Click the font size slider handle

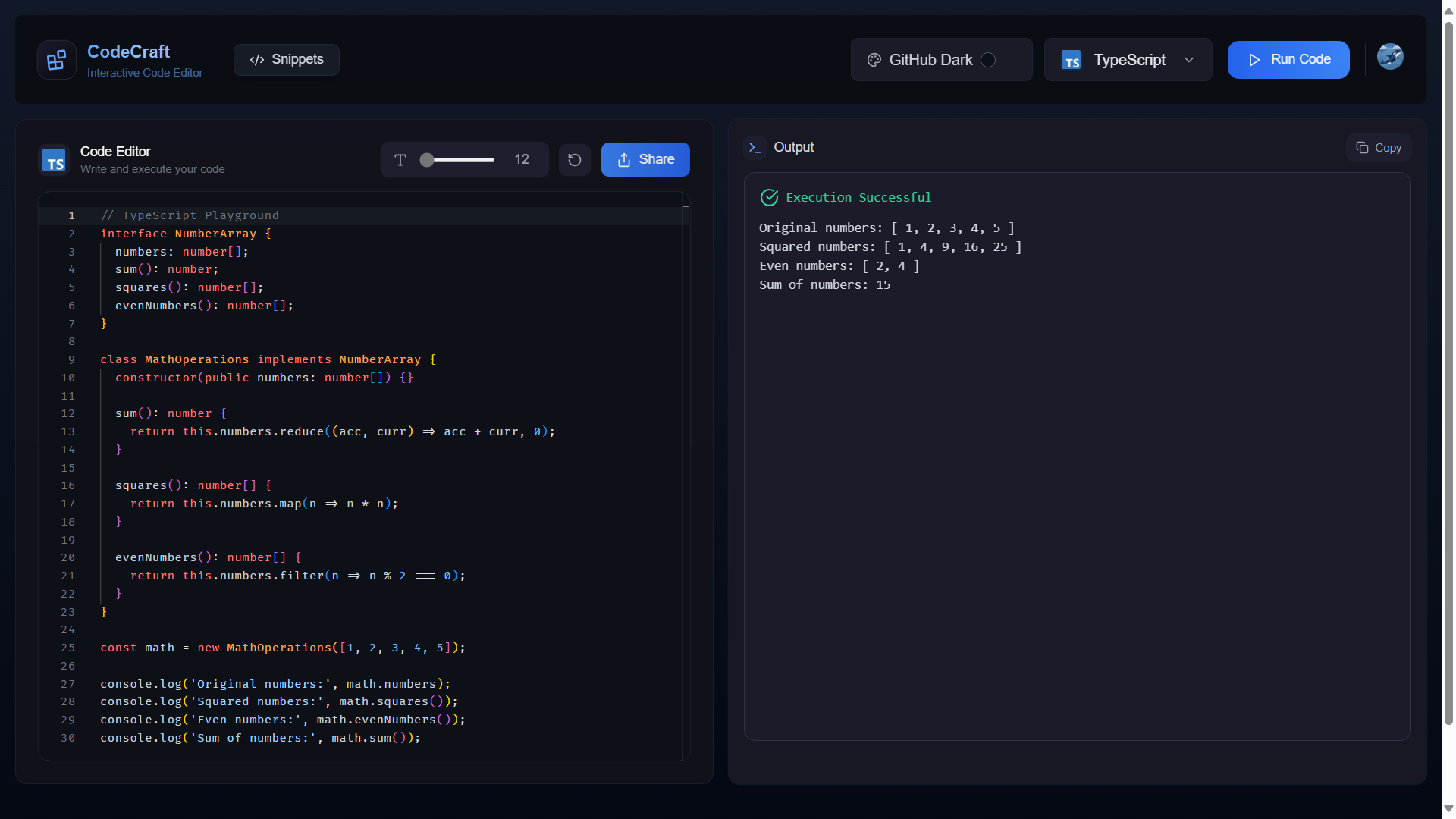tap(427, 160)
